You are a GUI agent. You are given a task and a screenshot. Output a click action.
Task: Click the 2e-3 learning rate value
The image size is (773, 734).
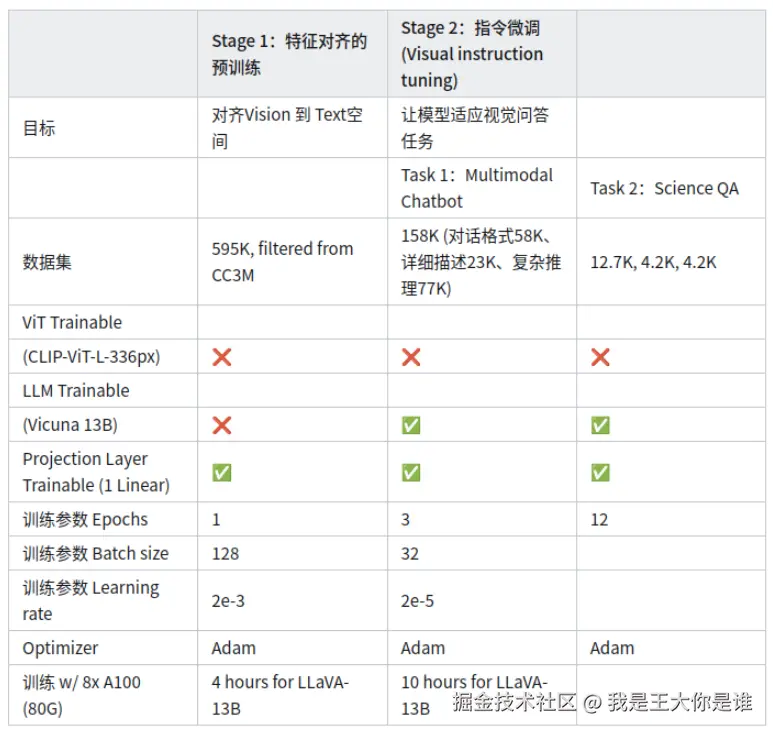tap(228, 601)
